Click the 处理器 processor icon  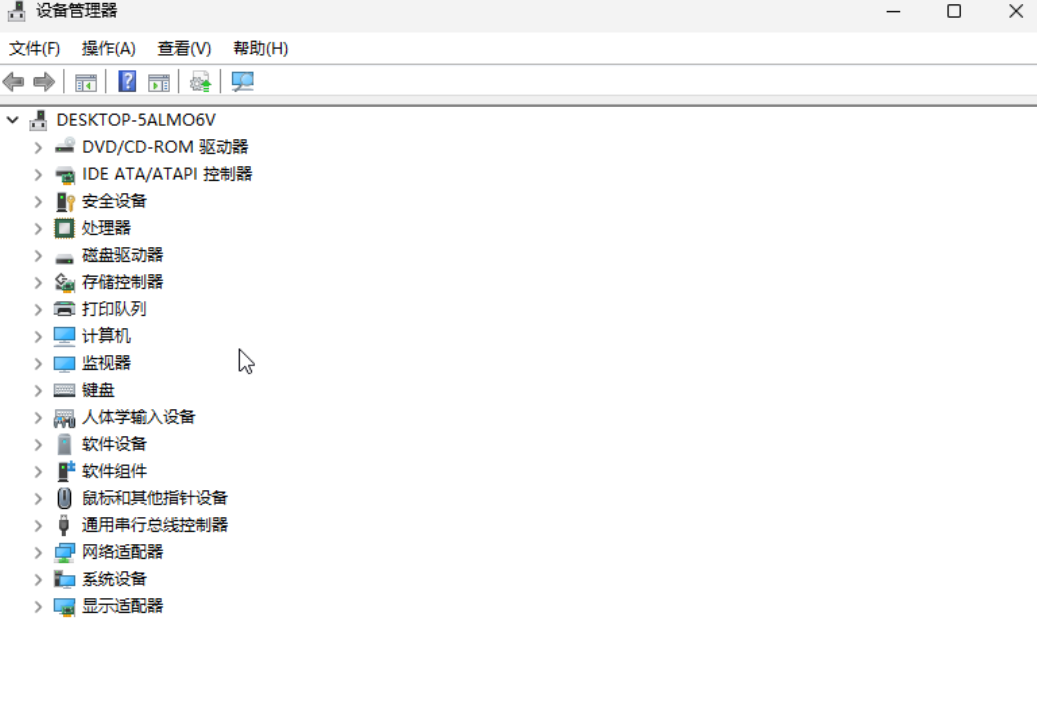click(x=65, y=228)
